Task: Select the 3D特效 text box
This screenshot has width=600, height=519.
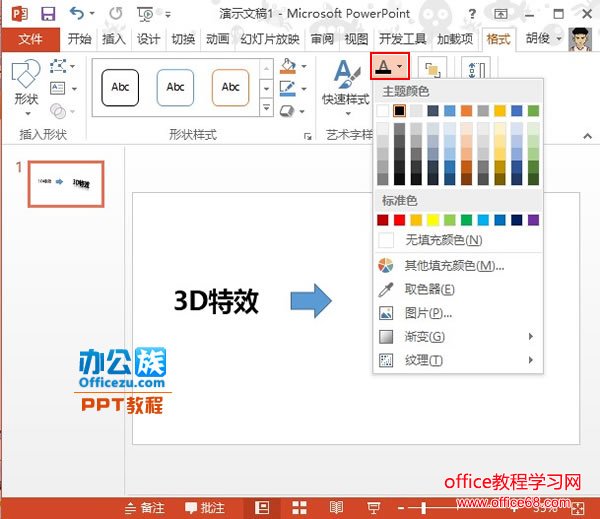Action: pyautogui.click(x=216, y=301)
